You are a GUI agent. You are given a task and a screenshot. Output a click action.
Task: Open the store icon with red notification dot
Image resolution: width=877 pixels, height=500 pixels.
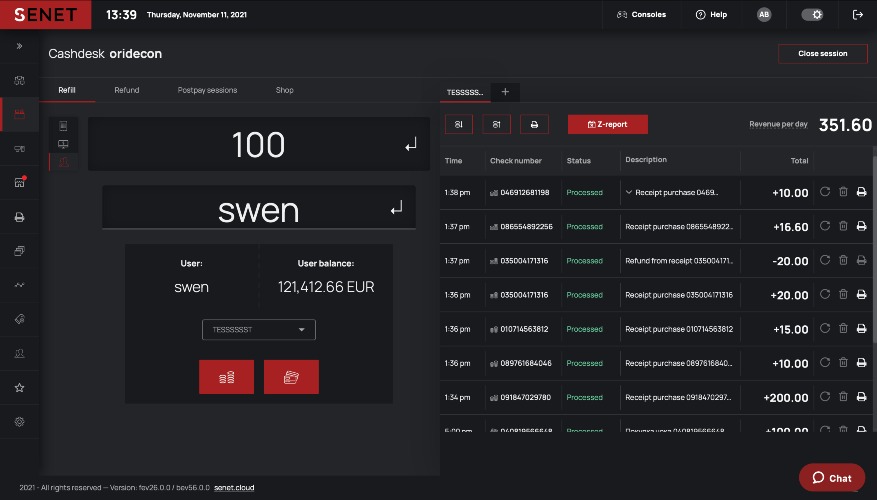pos(20,182)
